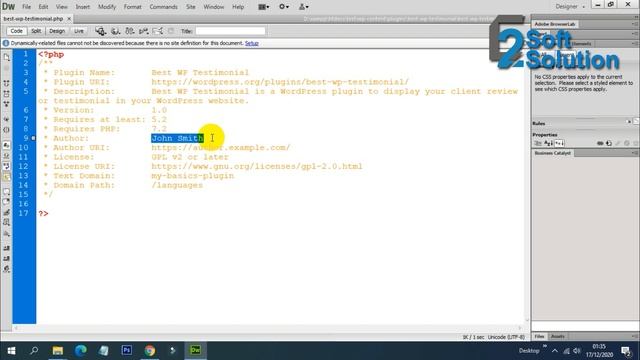Image resolution: width=640 pixels, height=360 pixels.
Task: Click the Open Documents icon in coding toolbar
Action: coord(7,58)
